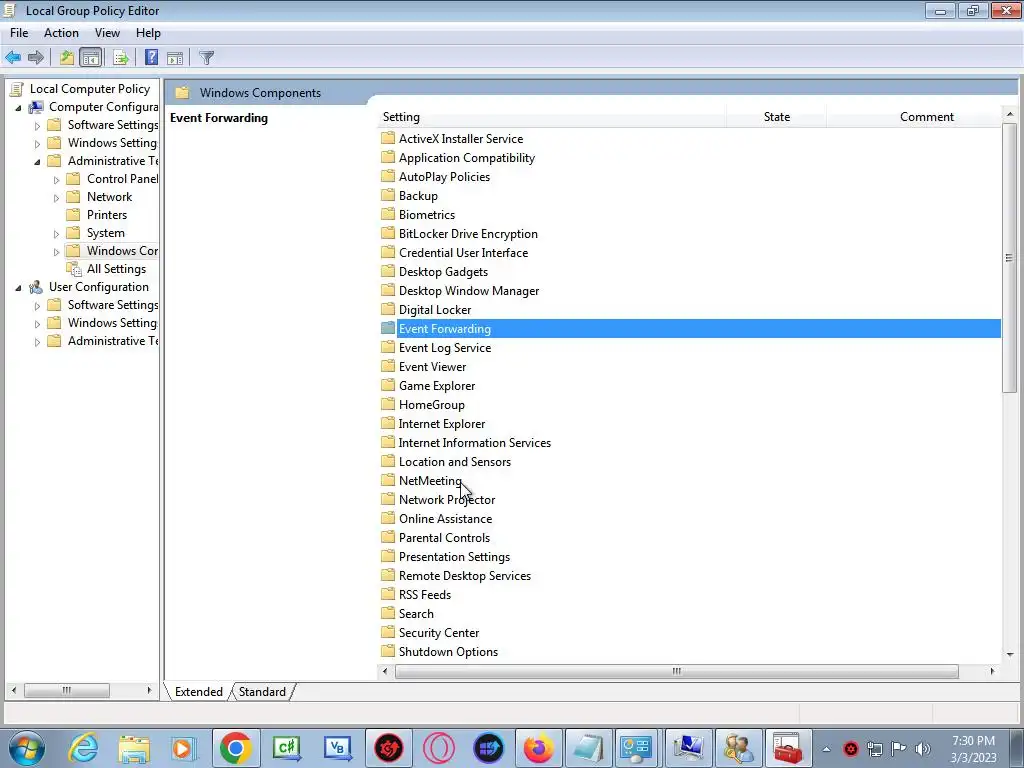Open the Action menu

61,33
